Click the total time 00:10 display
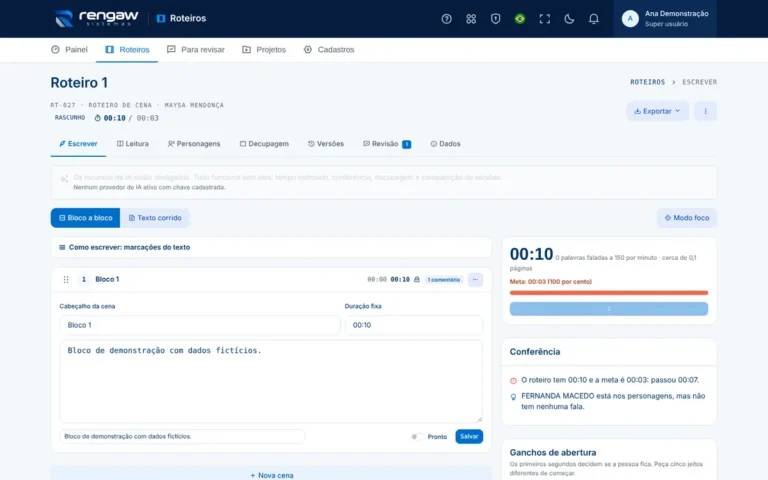 point(531,254)
